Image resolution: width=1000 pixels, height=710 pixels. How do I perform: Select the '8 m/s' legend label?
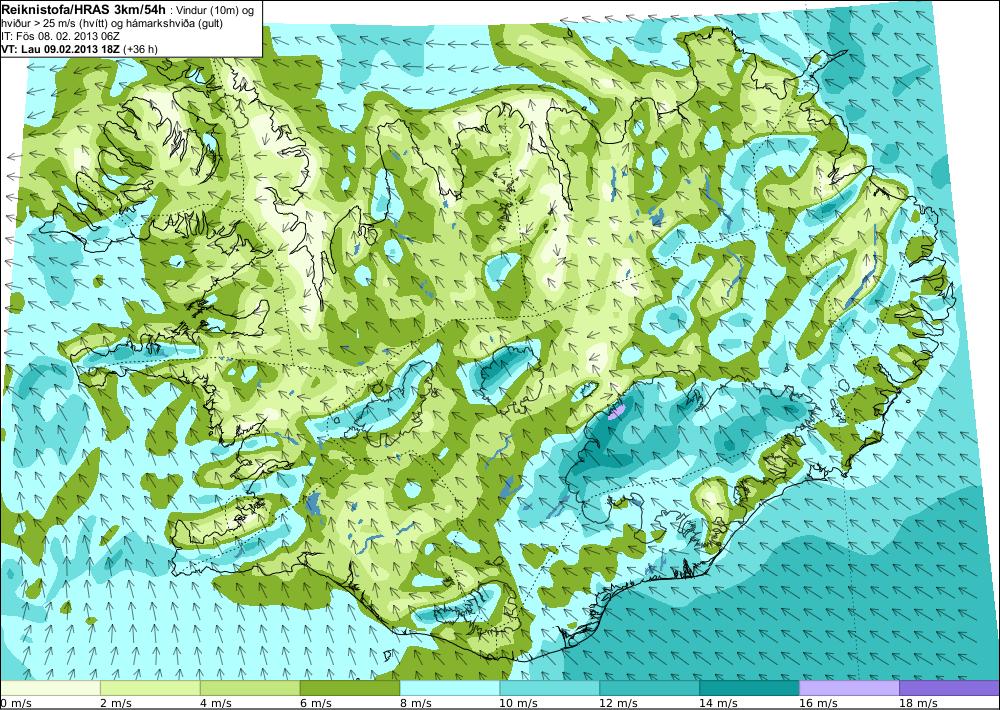[416, 703]
